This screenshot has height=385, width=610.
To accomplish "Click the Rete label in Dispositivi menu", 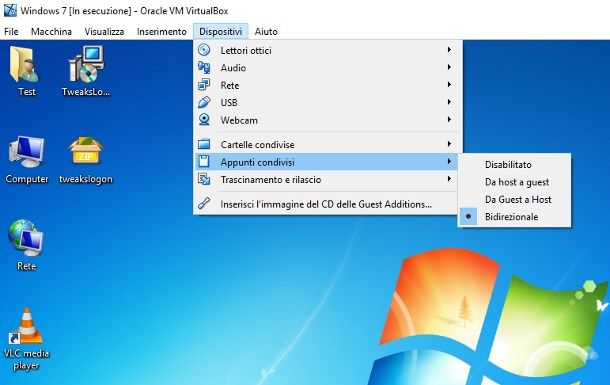I will tap(230, 85).
